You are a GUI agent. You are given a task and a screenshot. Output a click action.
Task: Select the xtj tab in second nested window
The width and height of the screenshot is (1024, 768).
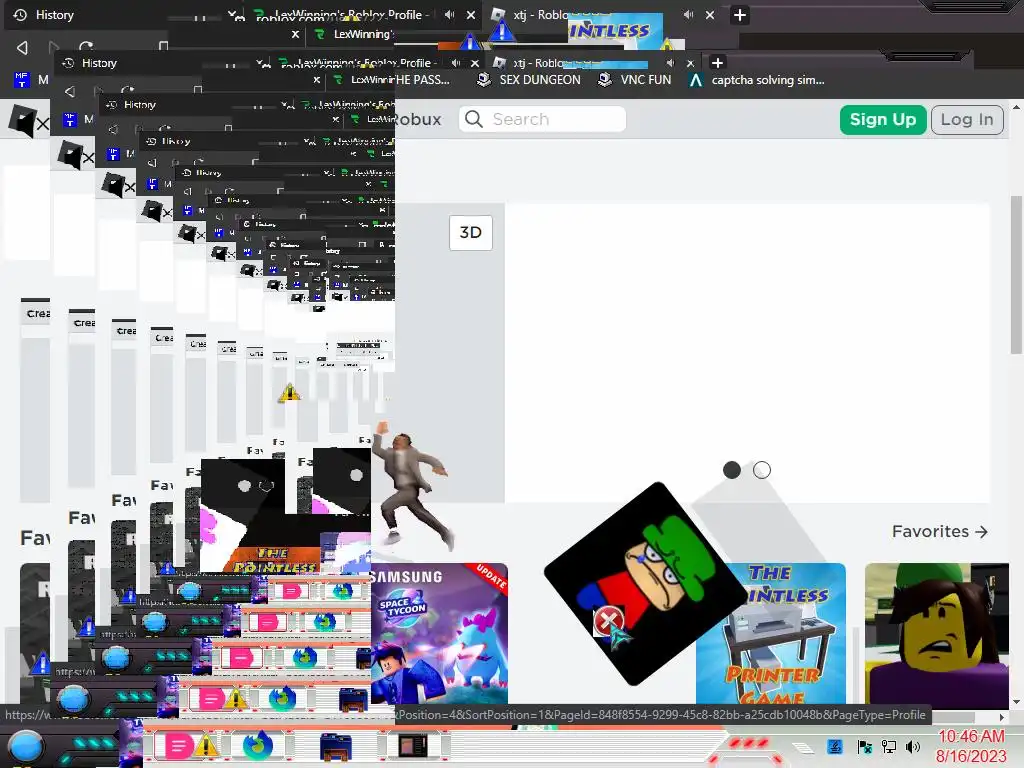pyautogui.click(x=536, y=63)
